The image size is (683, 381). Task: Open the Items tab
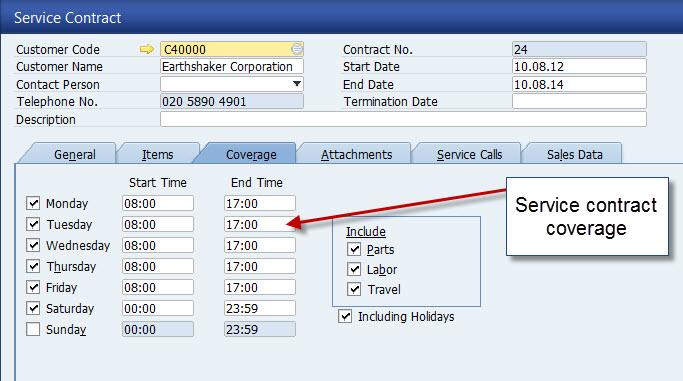[158, 154]
